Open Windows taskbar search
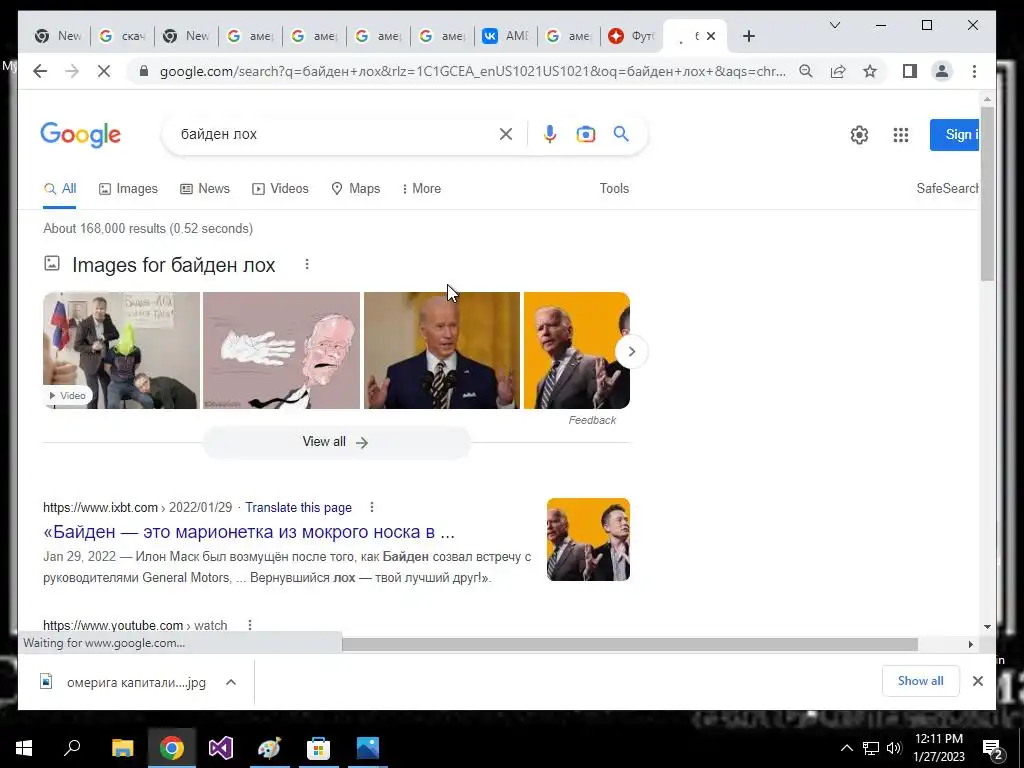 coord(72,748)
